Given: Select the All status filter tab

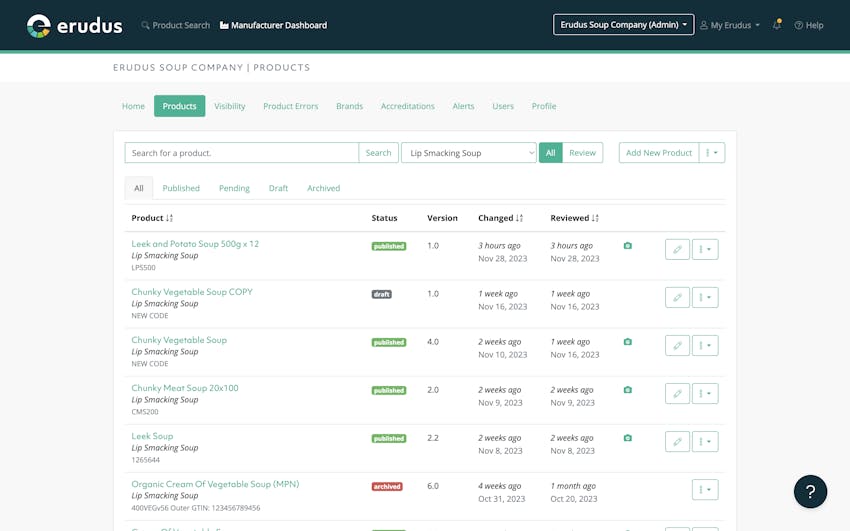Looking at the screenshot, I should 139,188.
